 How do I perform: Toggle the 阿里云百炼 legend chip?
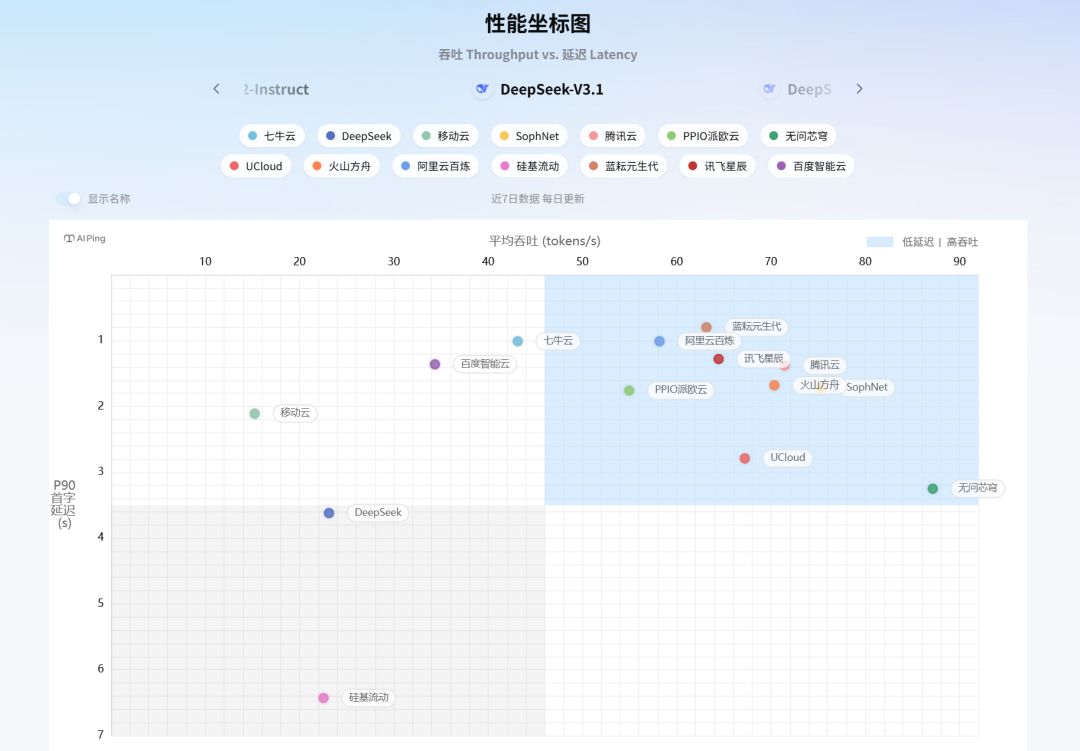click(x=435, y=166)
